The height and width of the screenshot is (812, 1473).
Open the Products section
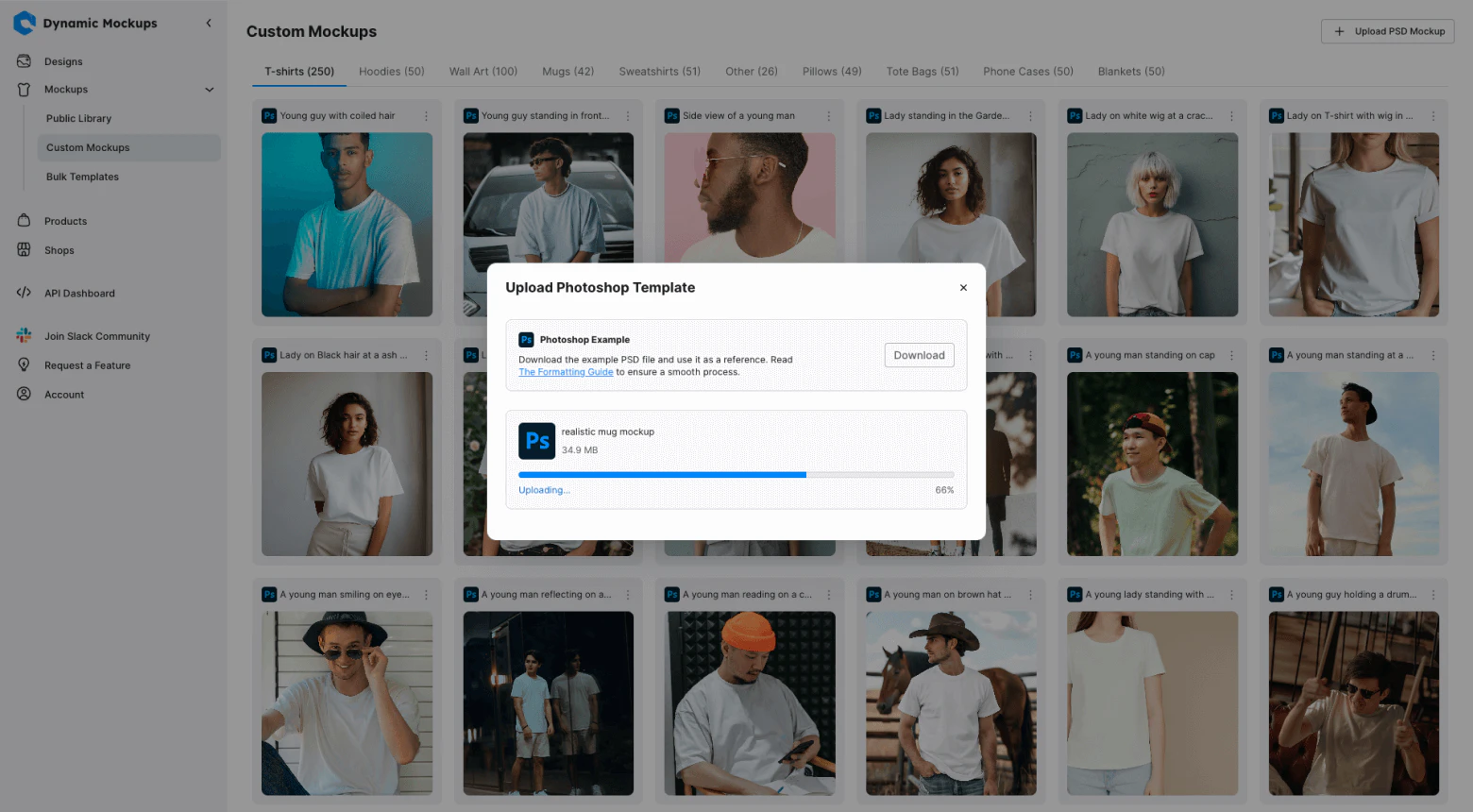tap(23, 220)
